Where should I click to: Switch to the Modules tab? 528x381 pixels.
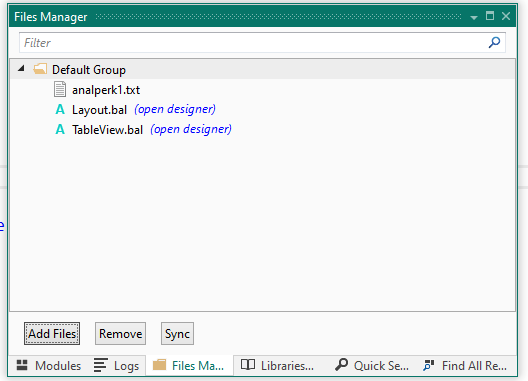[x=49, y=366]
